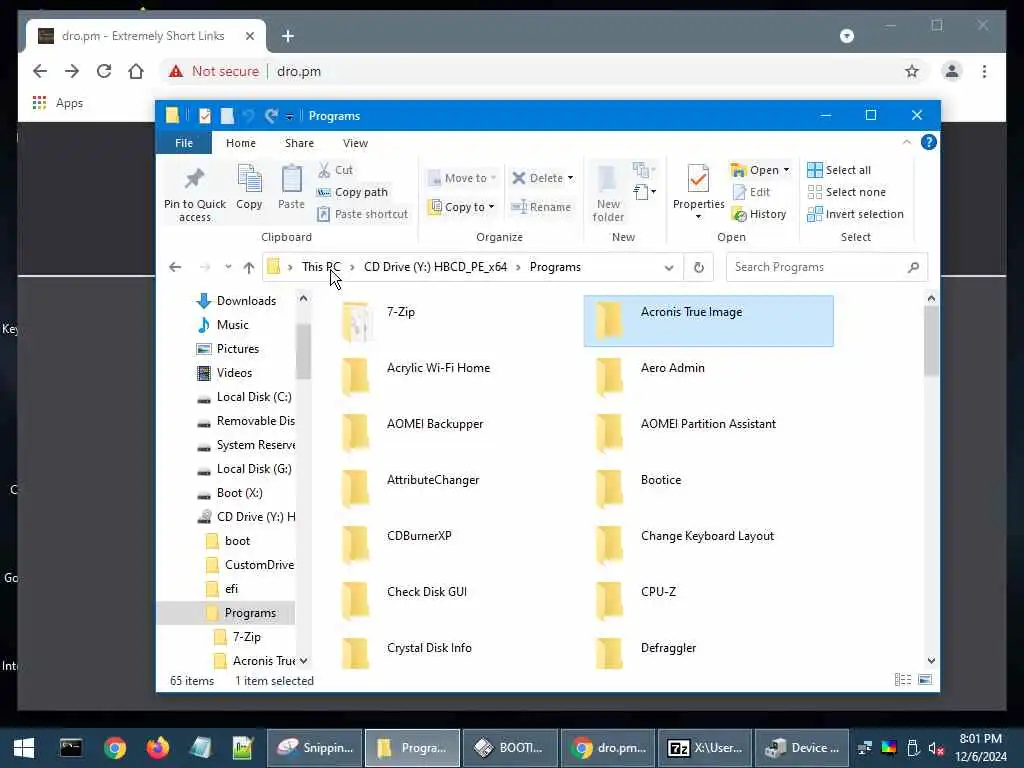Image resolution: width=1024 pixels, height=768 pixels.
Task: Open Chrome three-dot menu
Action: (x=984, y=71)
